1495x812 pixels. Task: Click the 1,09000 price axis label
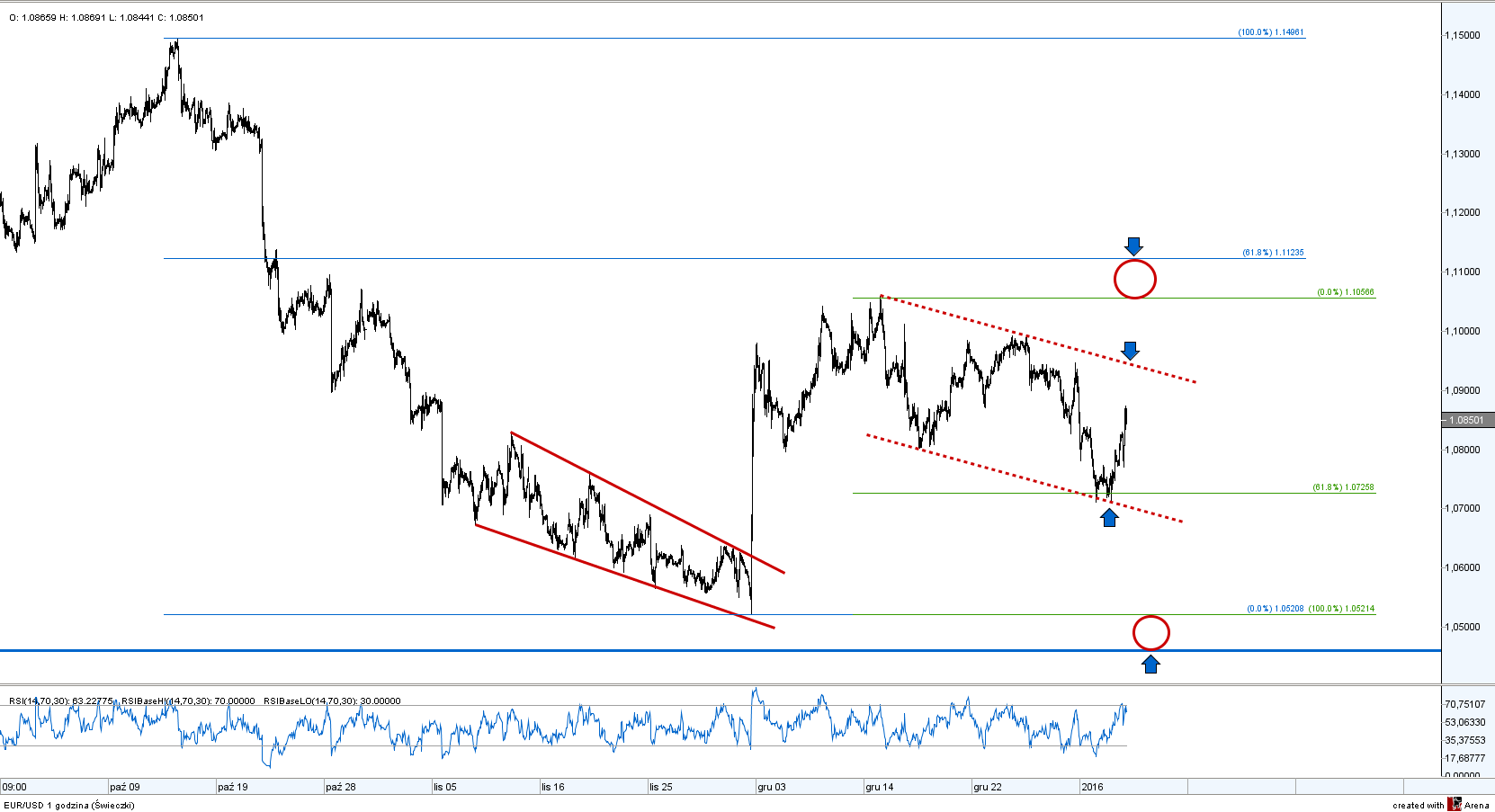coord(1463,390)
